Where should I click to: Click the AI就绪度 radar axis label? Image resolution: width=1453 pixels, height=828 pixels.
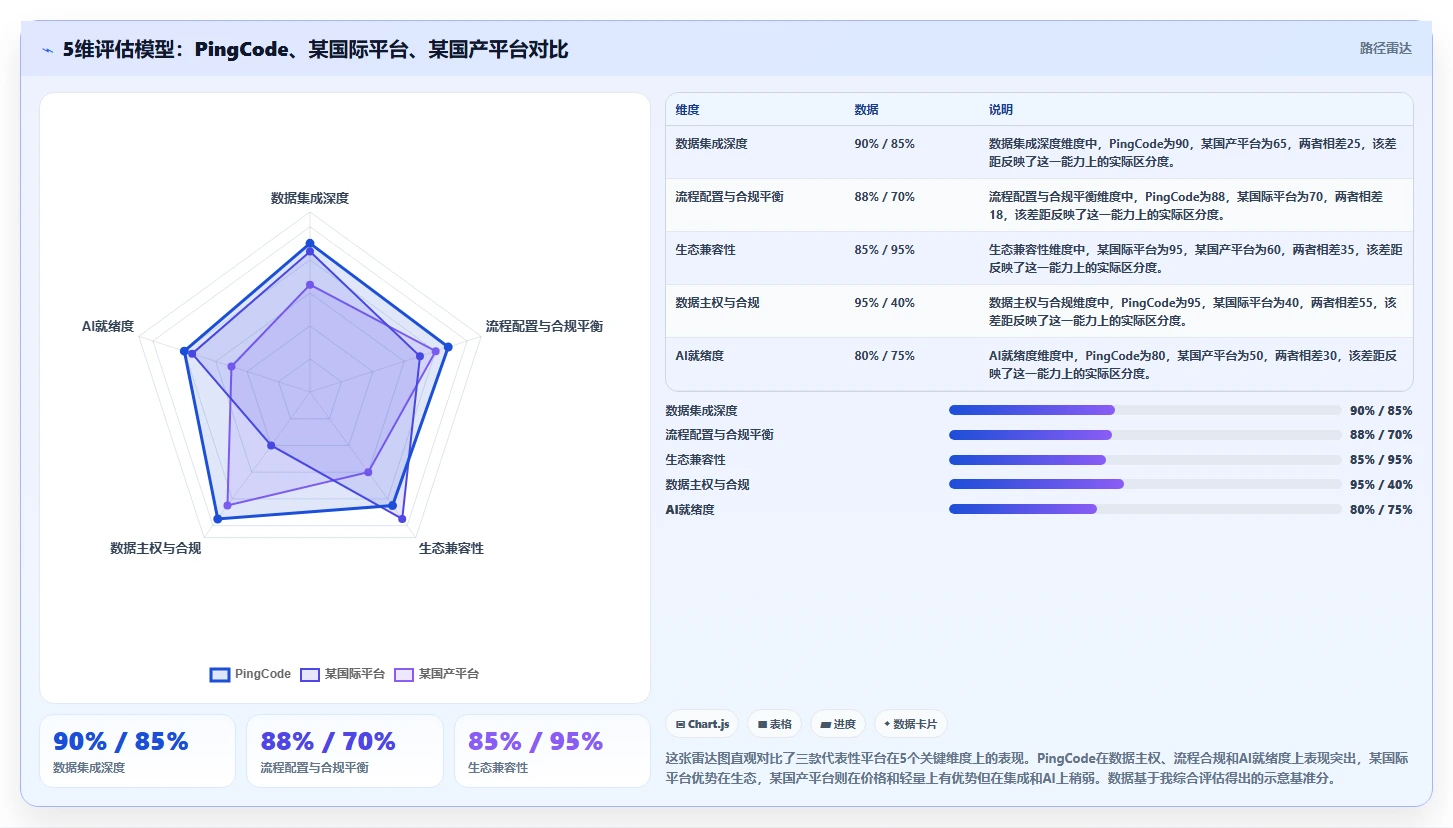[108, 327]
